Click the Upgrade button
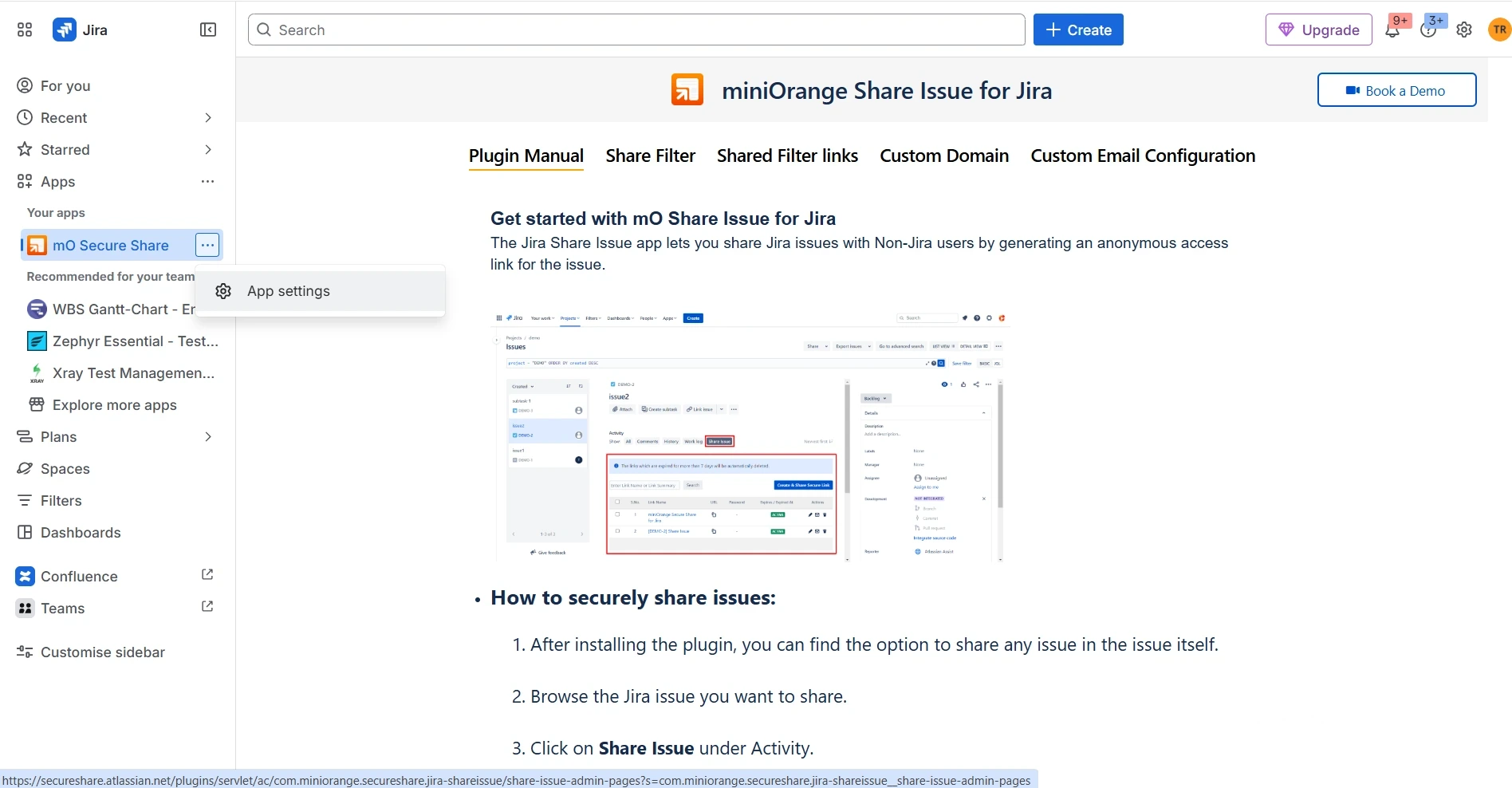The image size is (1512, 788). click(x=1319, y=30)
